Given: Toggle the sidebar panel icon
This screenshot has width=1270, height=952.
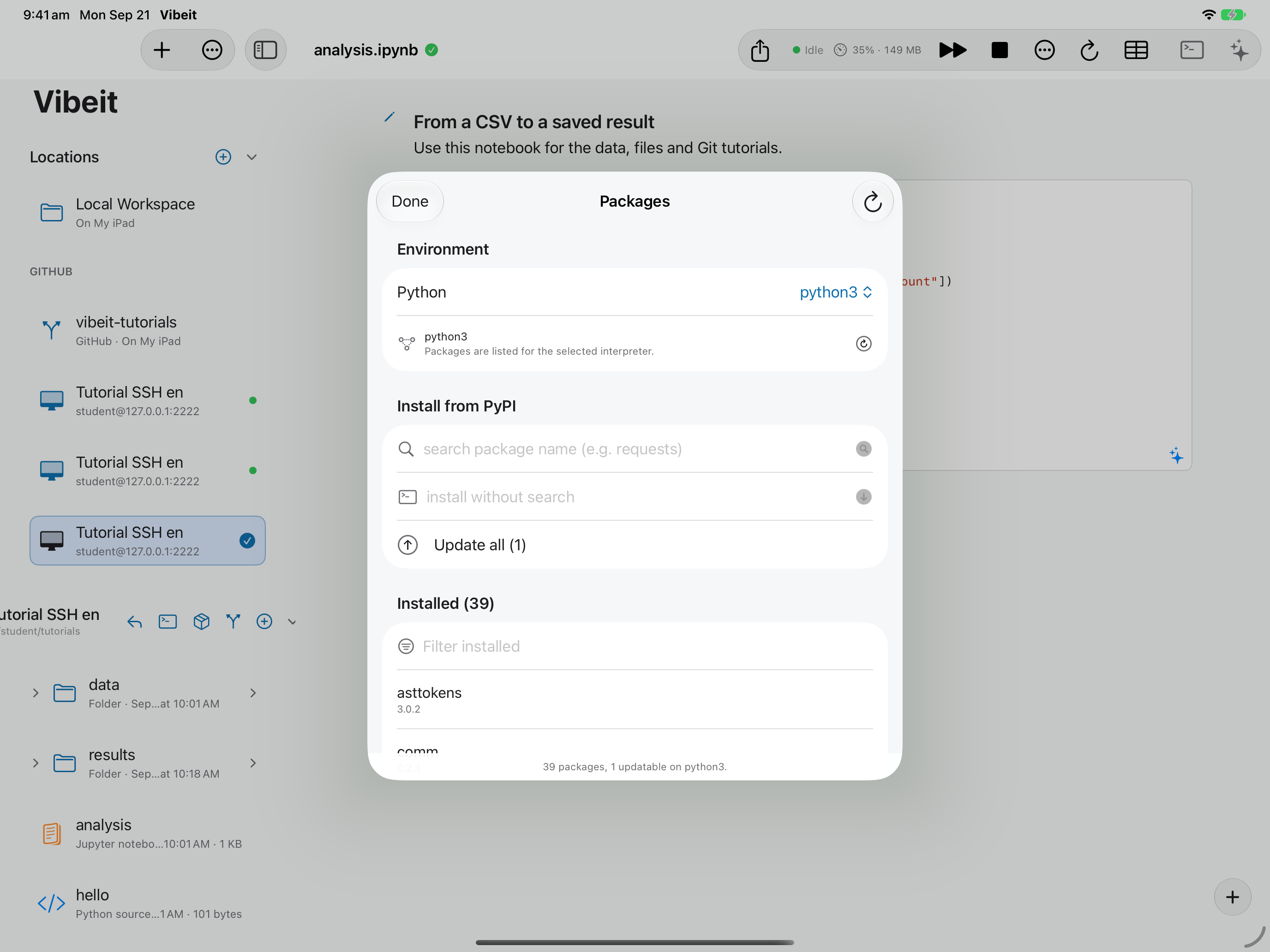Looking at the screenshot, I should click(x=265, y=50).
